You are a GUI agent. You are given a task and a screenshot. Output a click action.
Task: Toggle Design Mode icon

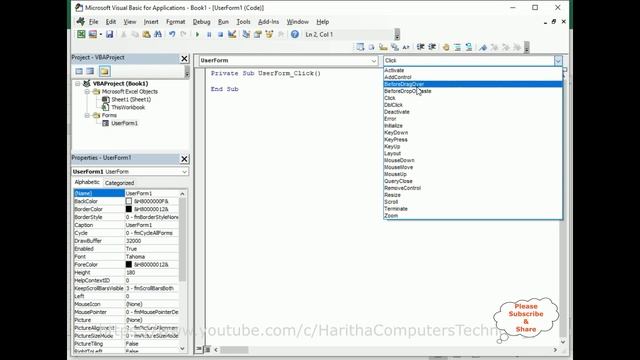pos(232,34)
